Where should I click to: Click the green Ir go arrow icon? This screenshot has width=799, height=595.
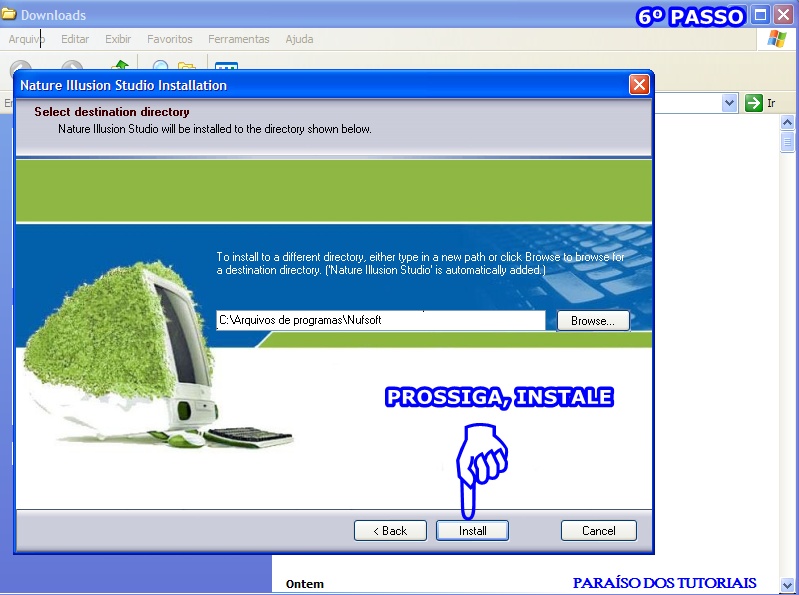click(x=753, y=103)
